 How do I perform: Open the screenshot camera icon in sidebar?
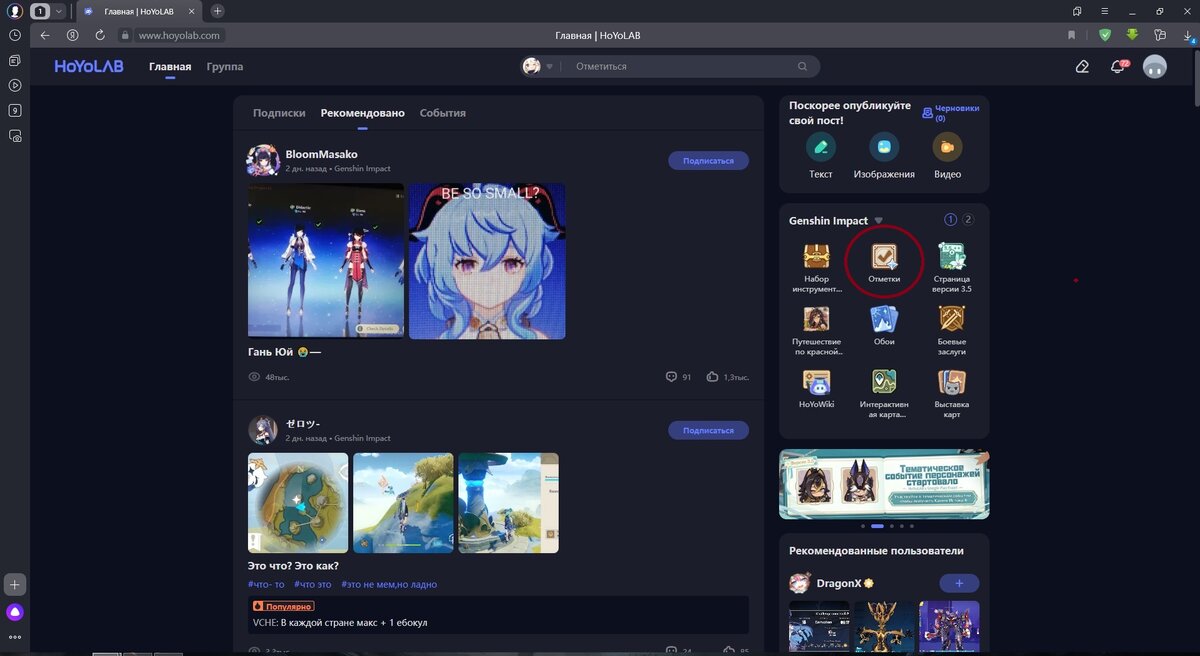(15, 135)
